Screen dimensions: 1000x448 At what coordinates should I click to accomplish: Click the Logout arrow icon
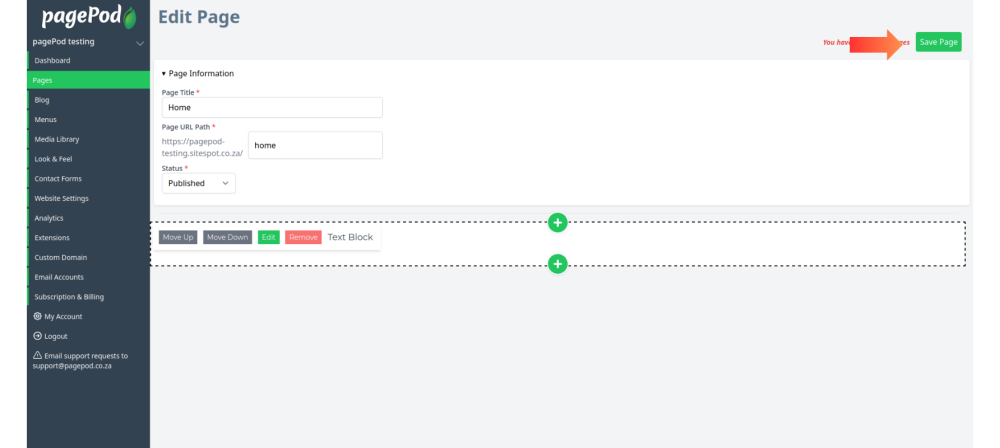point(38,336)
